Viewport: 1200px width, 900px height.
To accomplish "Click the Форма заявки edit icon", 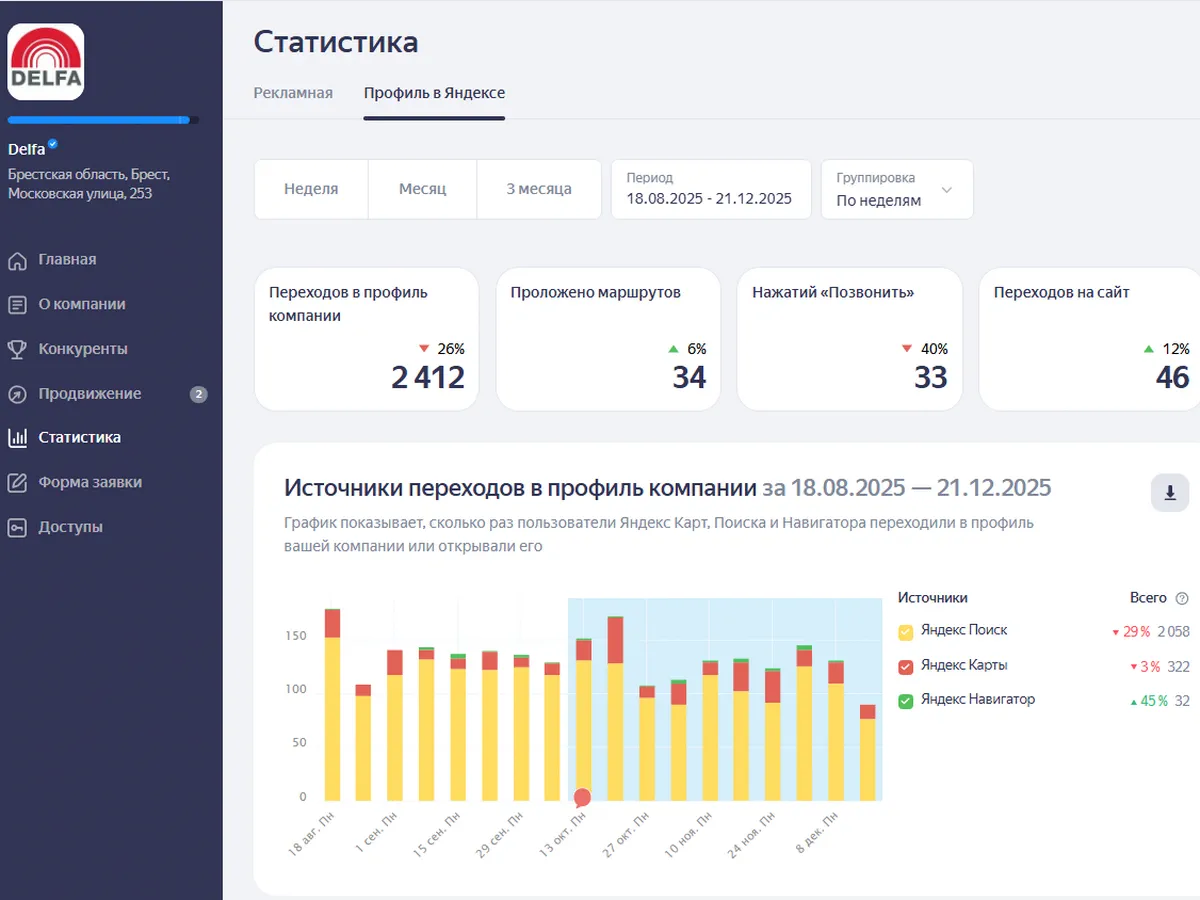I will (x=17, y=483).
